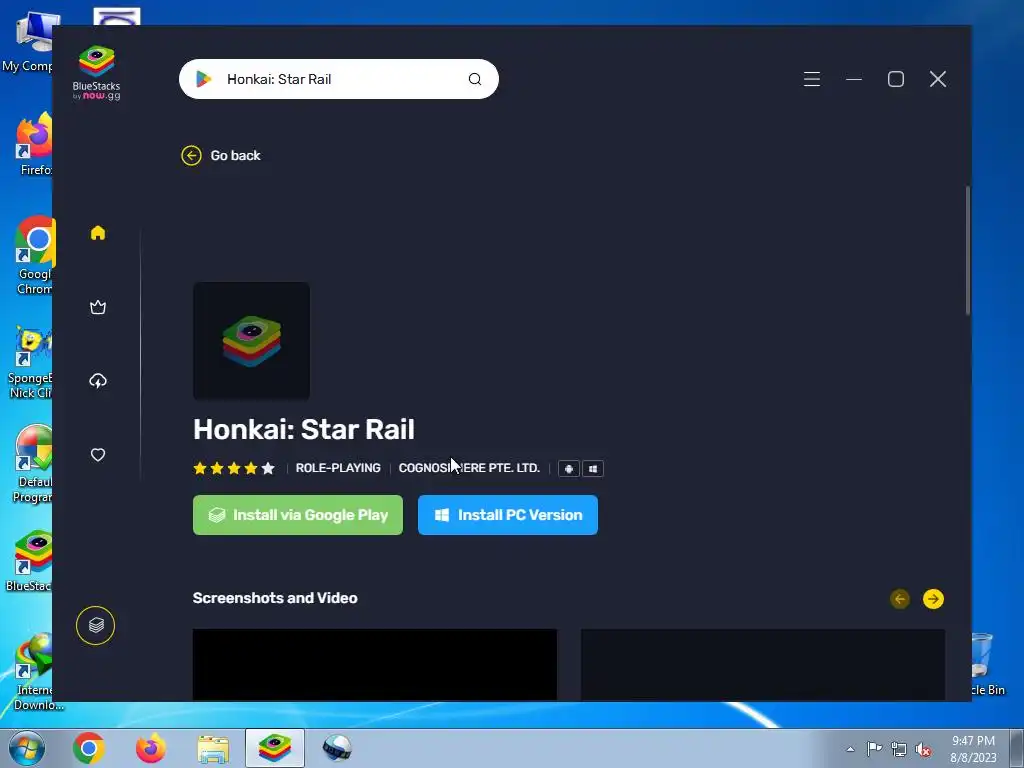Launch Firefox from the taskbar

[151, 748]
